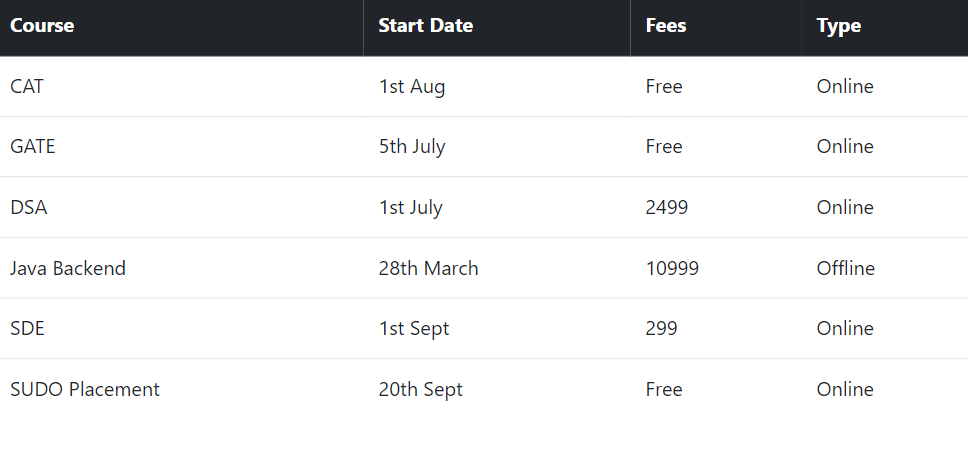The height and width of the screenshot is (454, 968).
Task: Click the Start Date column header
Action: click(425, 26)
